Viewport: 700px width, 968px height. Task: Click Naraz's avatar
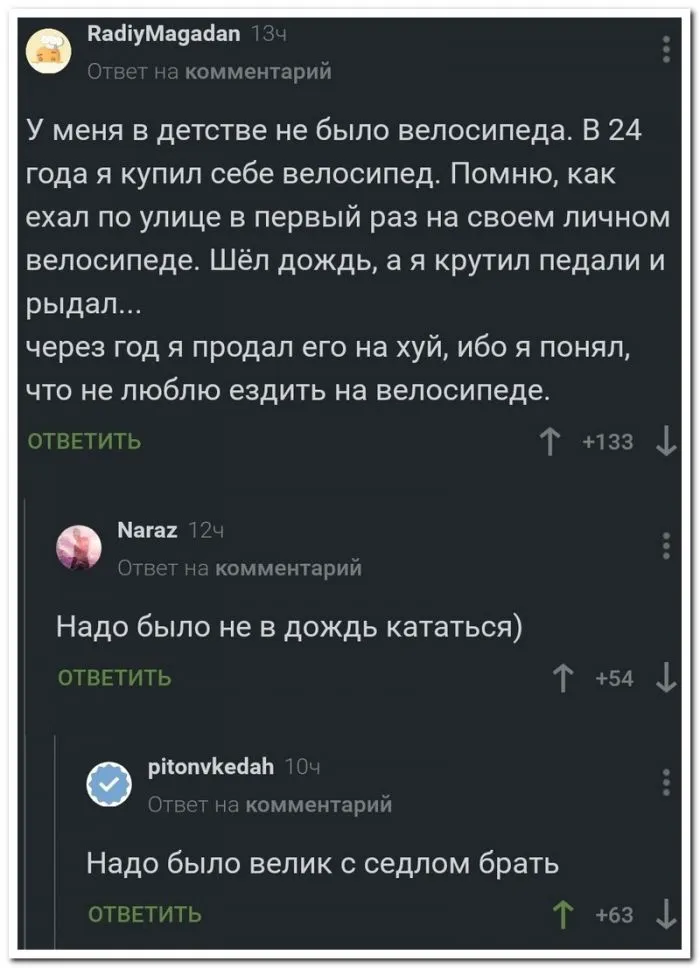(80, 547)
